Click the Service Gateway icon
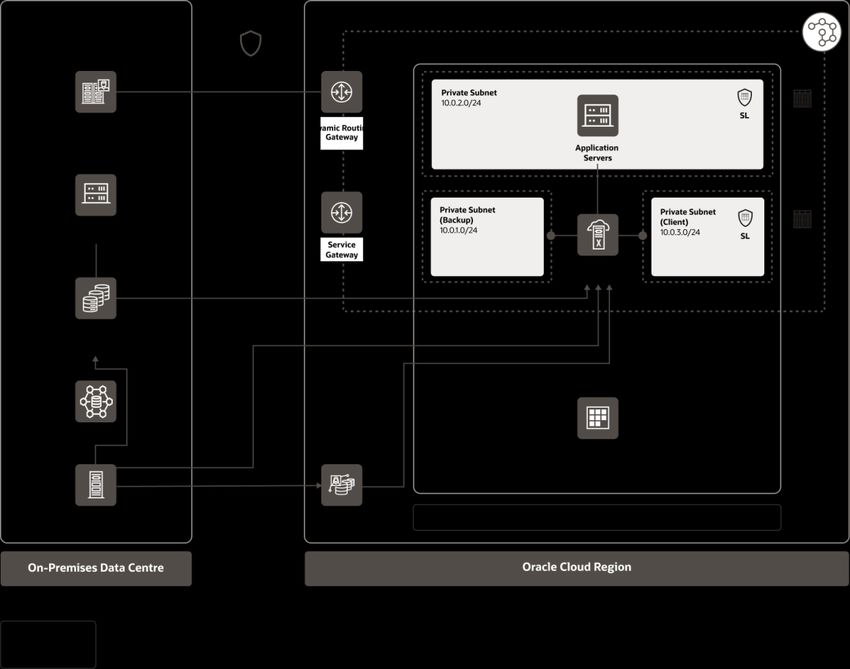The height and width of the screenshot is (669, 850). click(x=342, y=213)
